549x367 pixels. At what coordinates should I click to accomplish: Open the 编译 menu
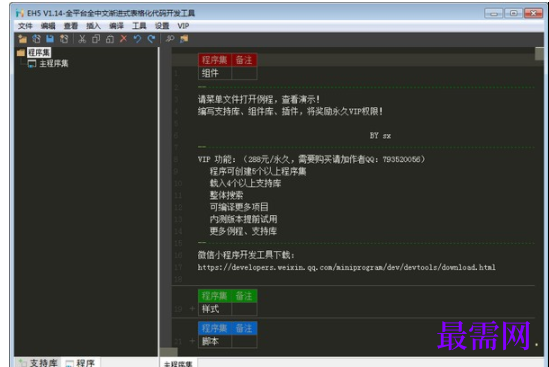(x=116, y=26)
